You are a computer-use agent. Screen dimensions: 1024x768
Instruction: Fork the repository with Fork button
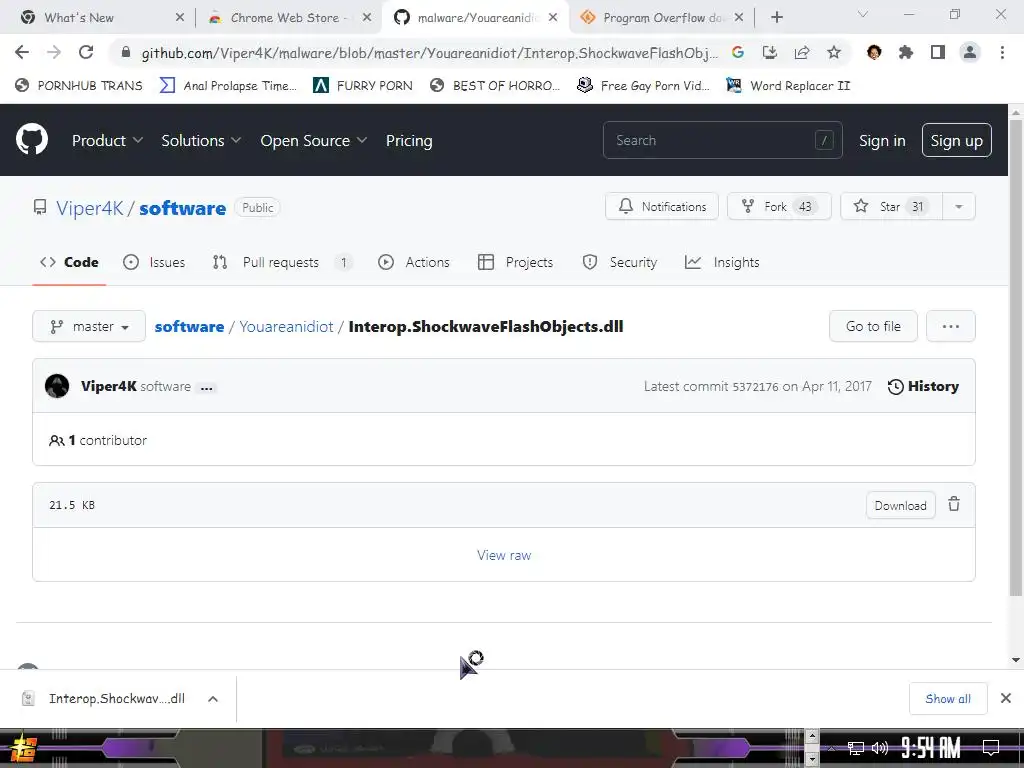point(778,206)
